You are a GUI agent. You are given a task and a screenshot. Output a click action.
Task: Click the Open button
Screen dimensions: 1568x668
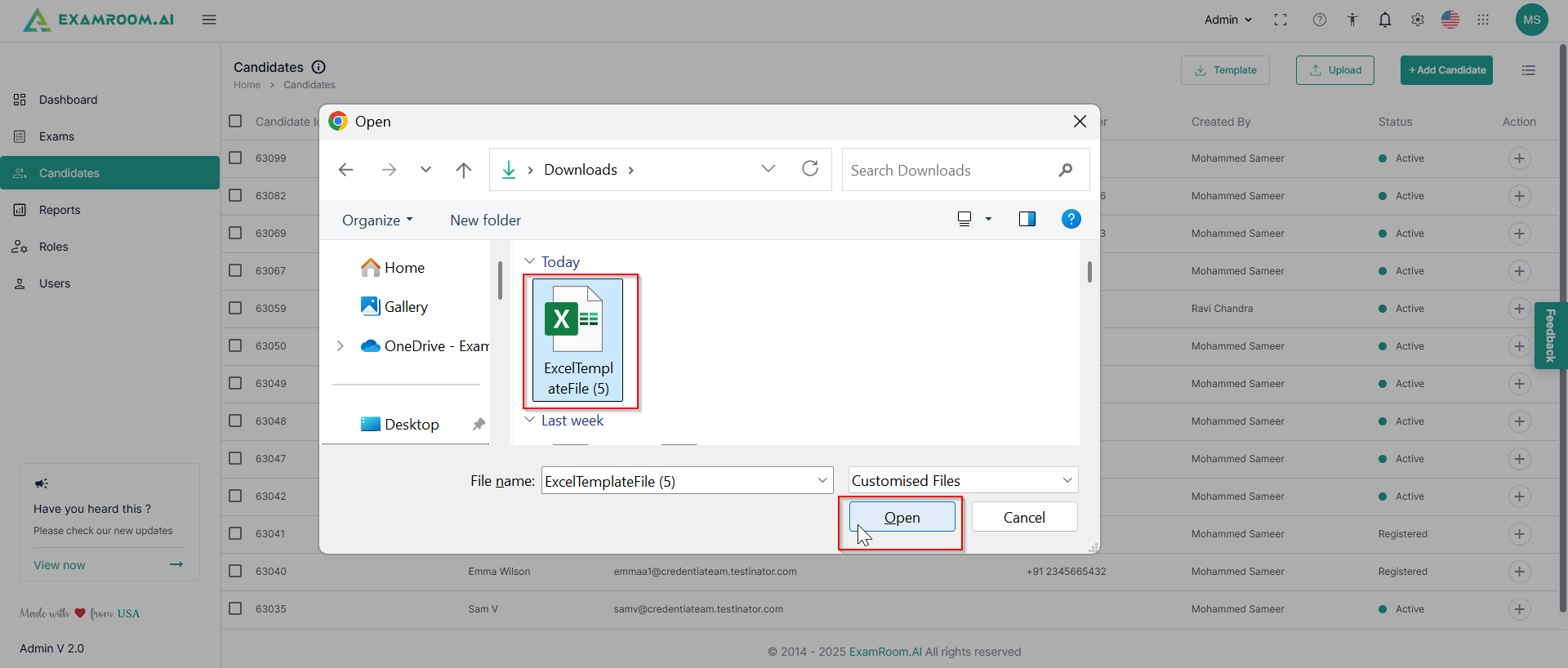pos(902,517)
